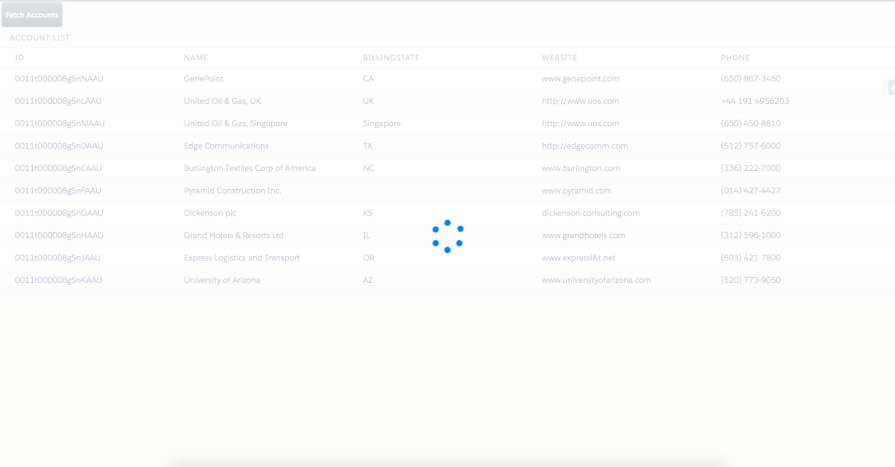Click the Express Logistics and Transport name
This screenshot has height=467, width=895.
pos(241,258)
